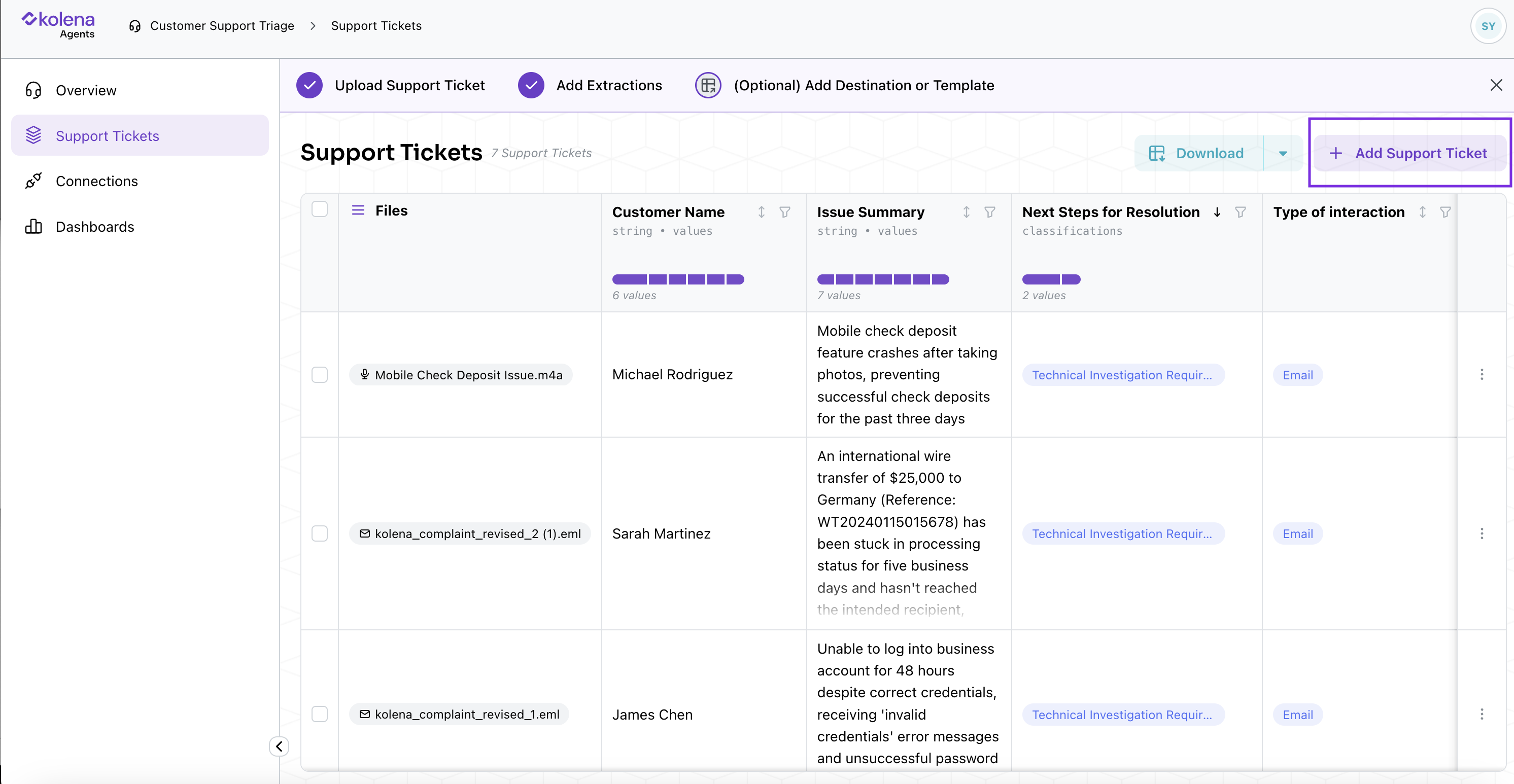Click the SY user avatar
1514x784 pixels.
coord(1487,26)
